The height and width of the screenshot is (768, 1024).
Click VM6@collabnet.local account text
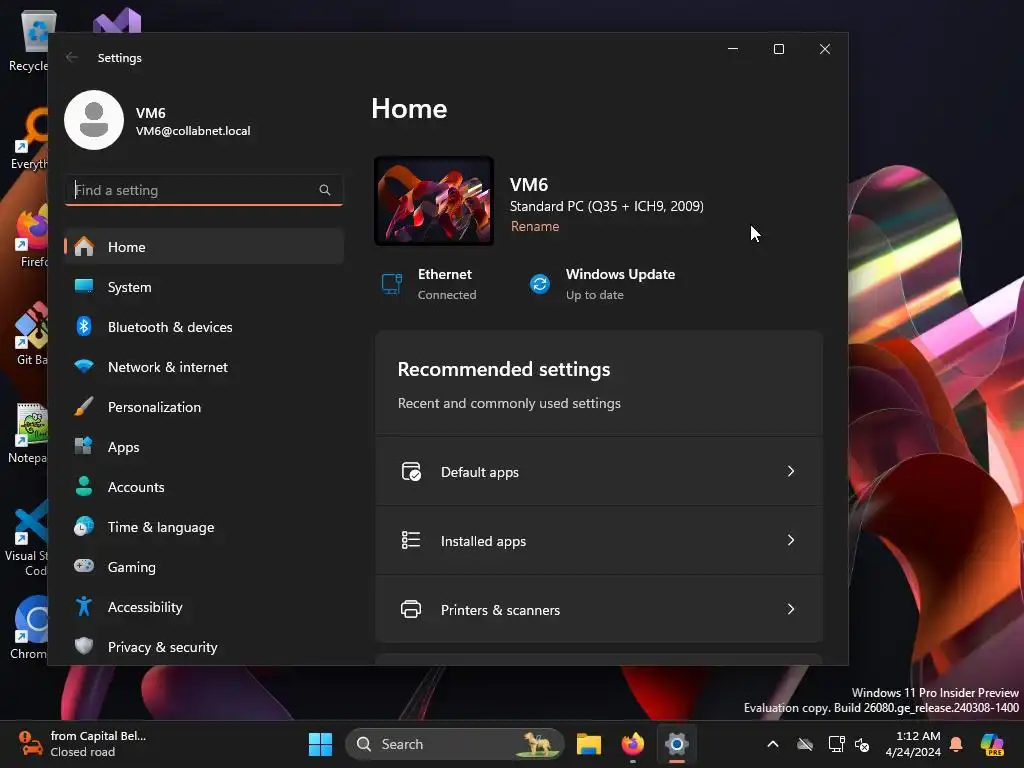[x=193, y=131]
